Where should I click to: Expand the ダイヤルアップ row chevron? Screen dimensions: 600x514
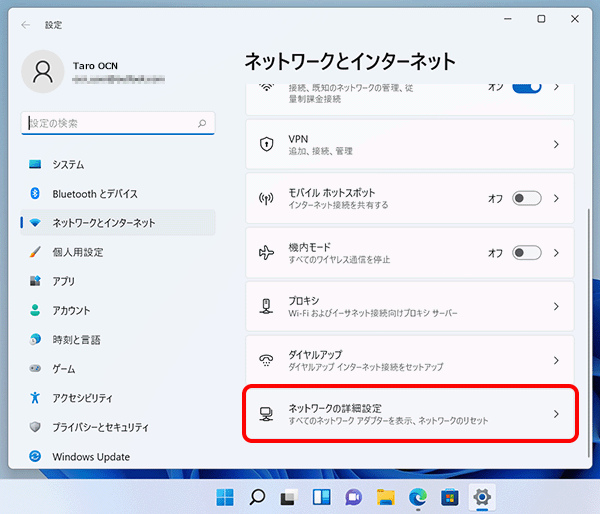click(x=556, y=360)
